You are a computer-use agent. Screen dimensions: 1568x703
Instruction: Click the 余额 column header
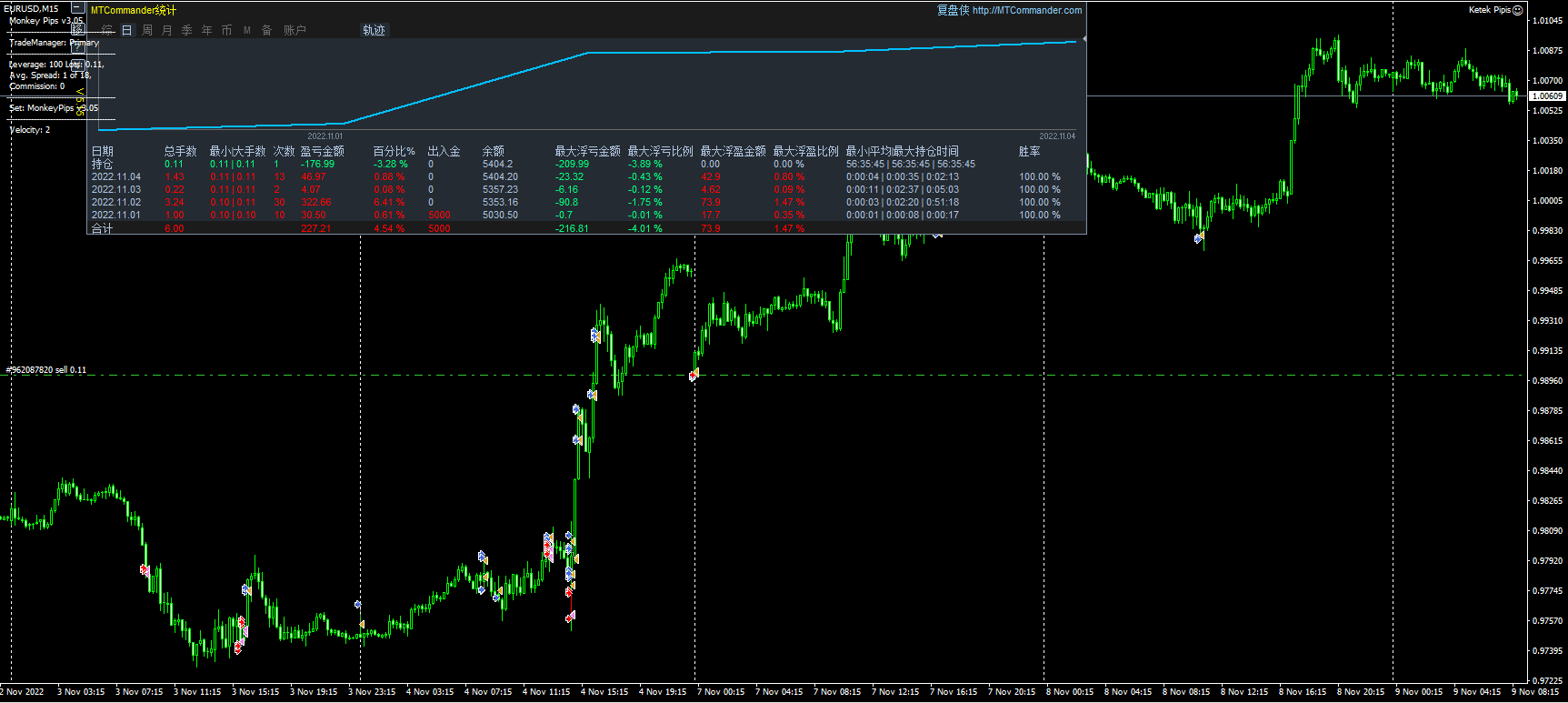click(494, 151)
